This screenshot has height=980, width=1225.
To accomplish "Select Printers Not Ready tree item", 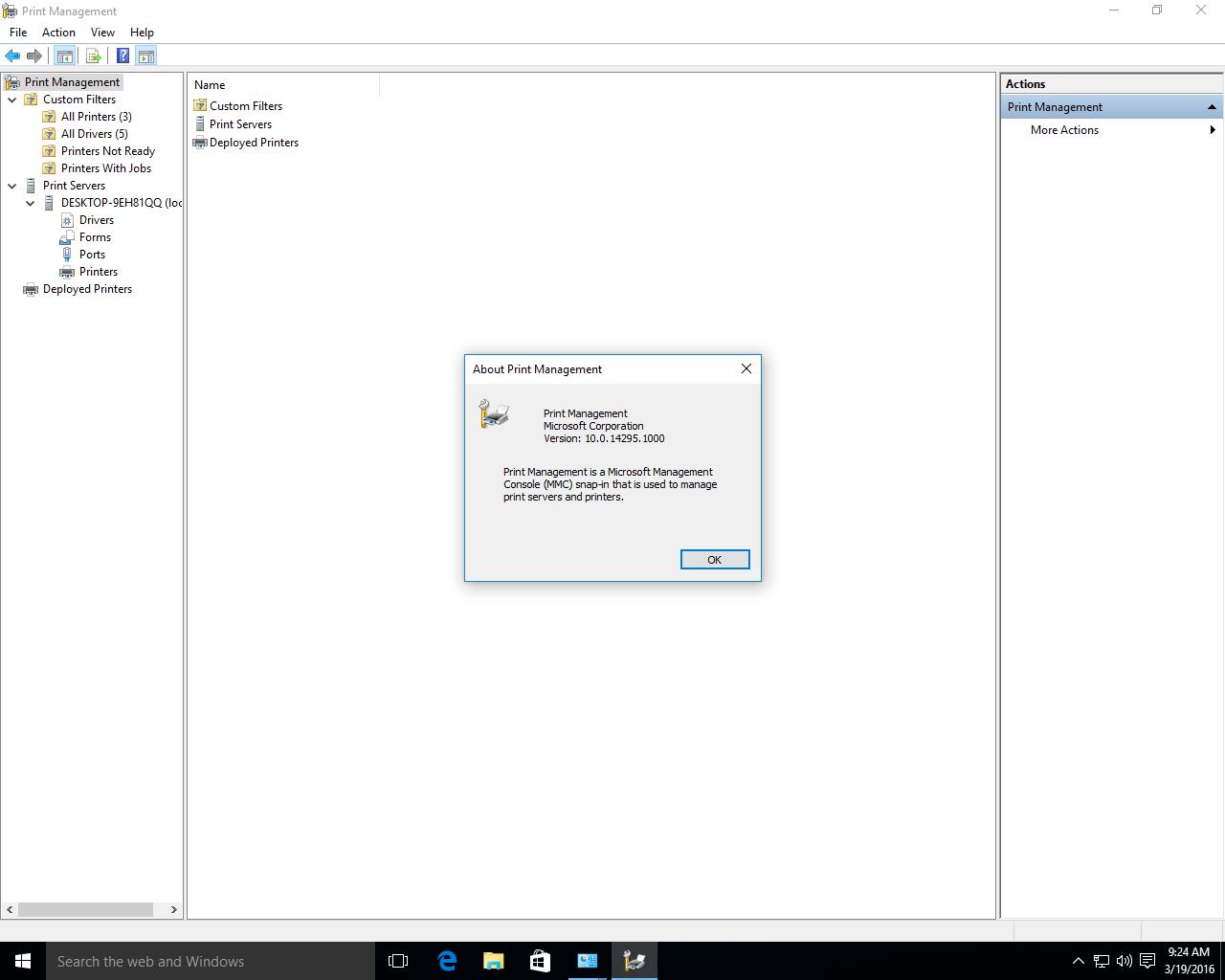I will 108,151.
